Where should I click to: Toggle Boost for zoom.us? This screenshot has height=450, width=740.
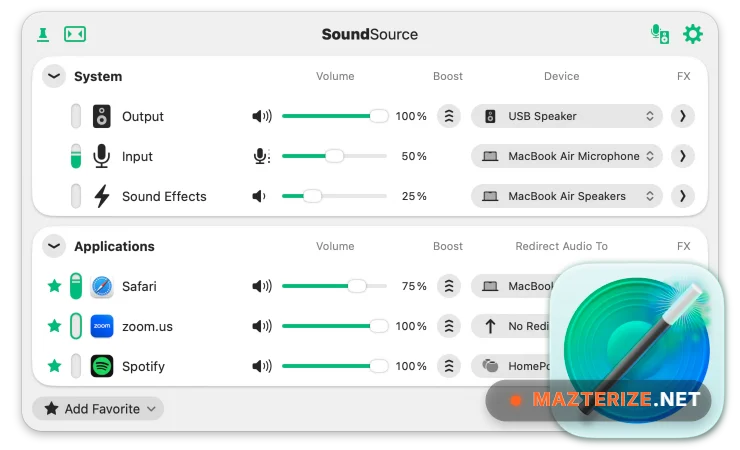point(449,326)
